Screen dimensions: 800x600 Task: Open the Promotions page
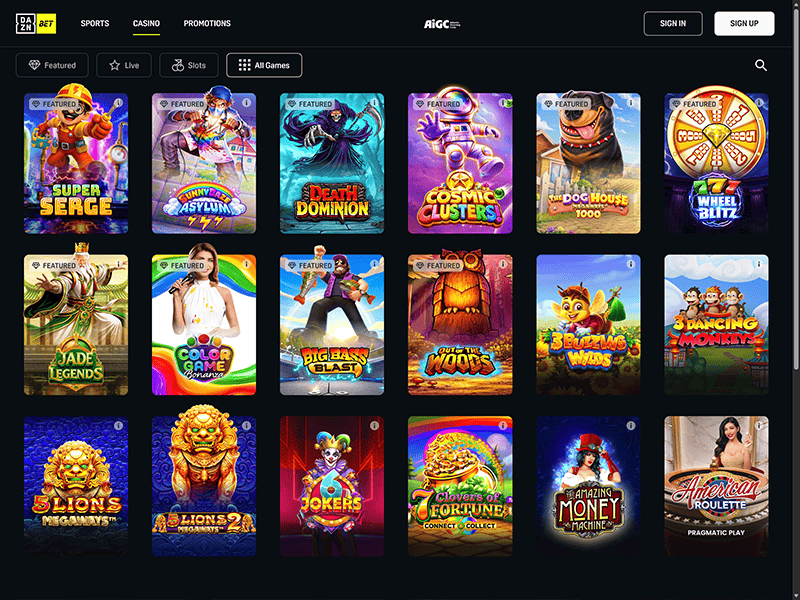click(x=207, y=23)
